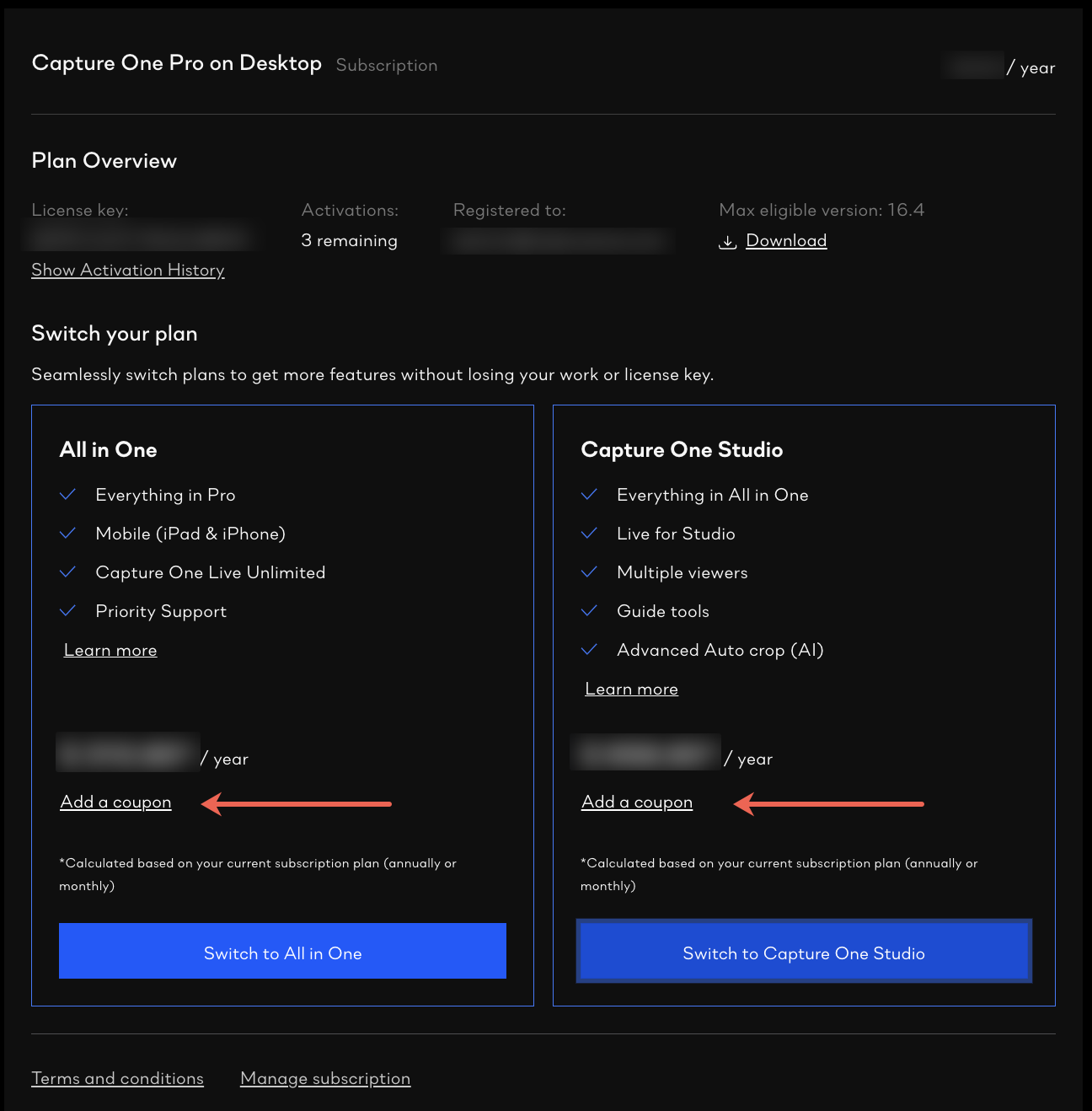Toggle the checkmark beside Guide tools

[590, 610]
